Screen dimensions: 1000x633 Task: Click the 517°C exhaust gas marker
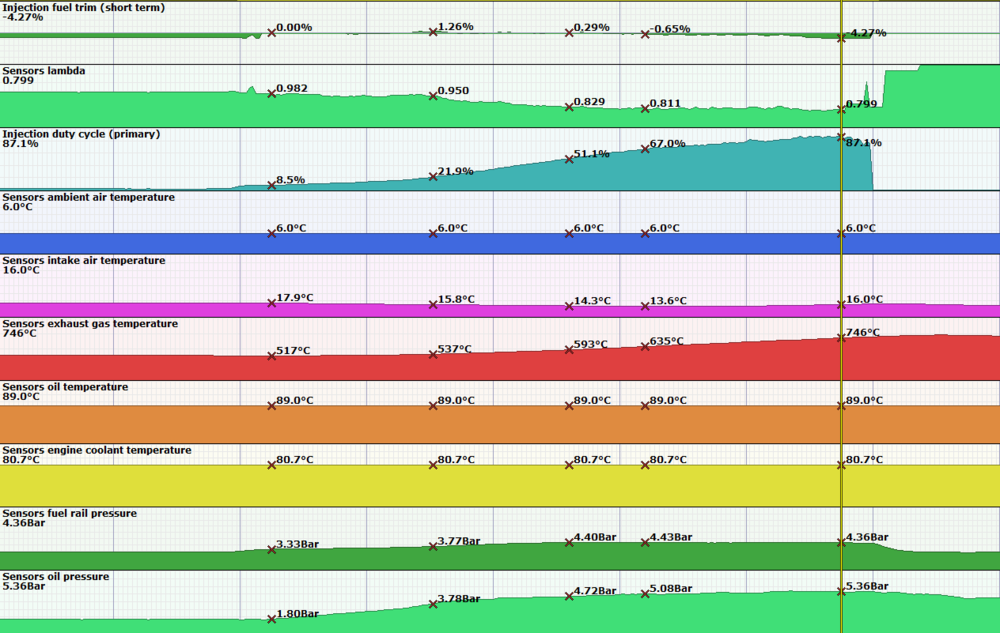[272, 356]
